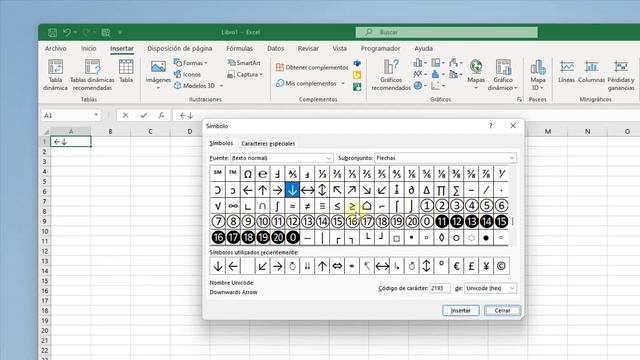Switch to the Inicio tab
The image size is (640, 360).
(89, 48)
